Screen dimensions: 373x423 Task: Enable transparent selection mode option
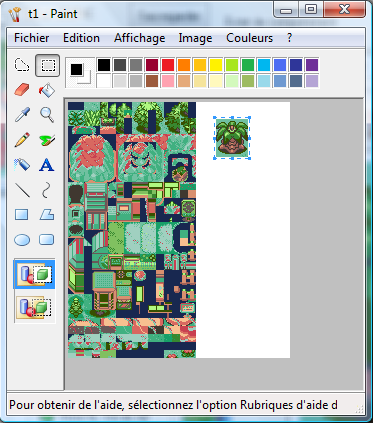point(34,307)
